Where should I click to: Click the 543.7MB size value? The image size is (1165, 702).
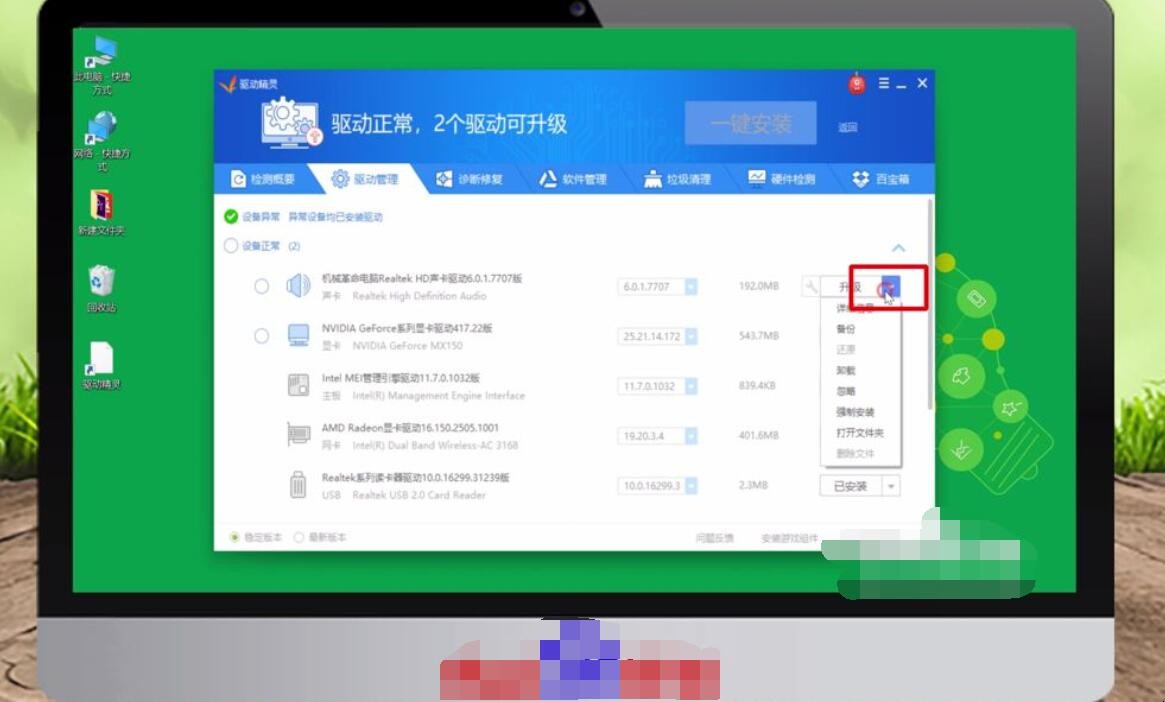click(x=759, y=336)
